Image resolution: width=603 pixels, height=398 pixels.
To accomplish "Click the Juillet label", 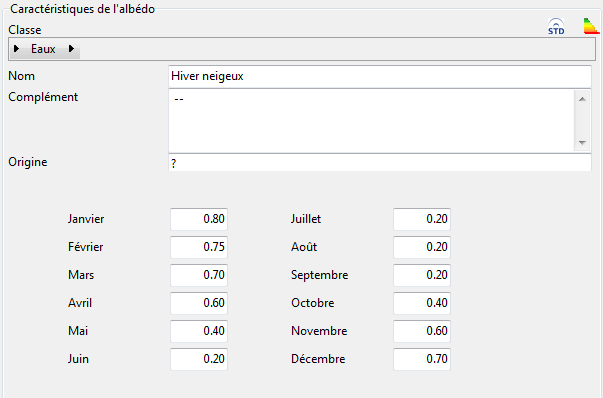I will 306,219.
